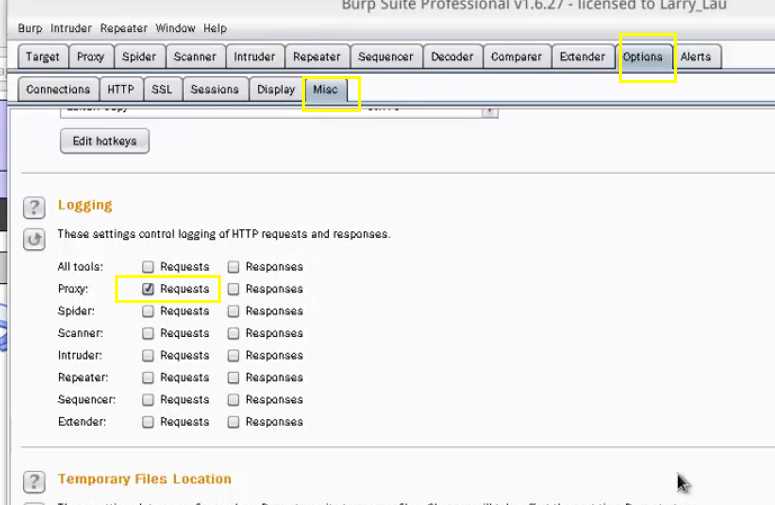This screenshot has height=505, width=775.
Task: Enable Intruder Responses logging
Action: [x=233, y=356]
